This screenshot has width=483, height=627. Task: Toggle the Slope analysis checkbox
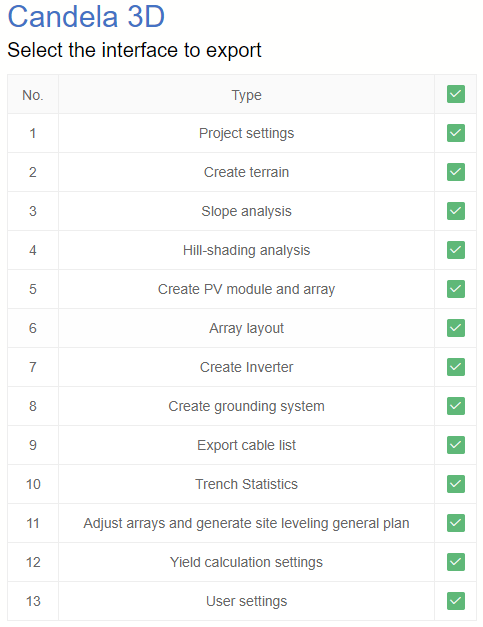coord(455,211)
